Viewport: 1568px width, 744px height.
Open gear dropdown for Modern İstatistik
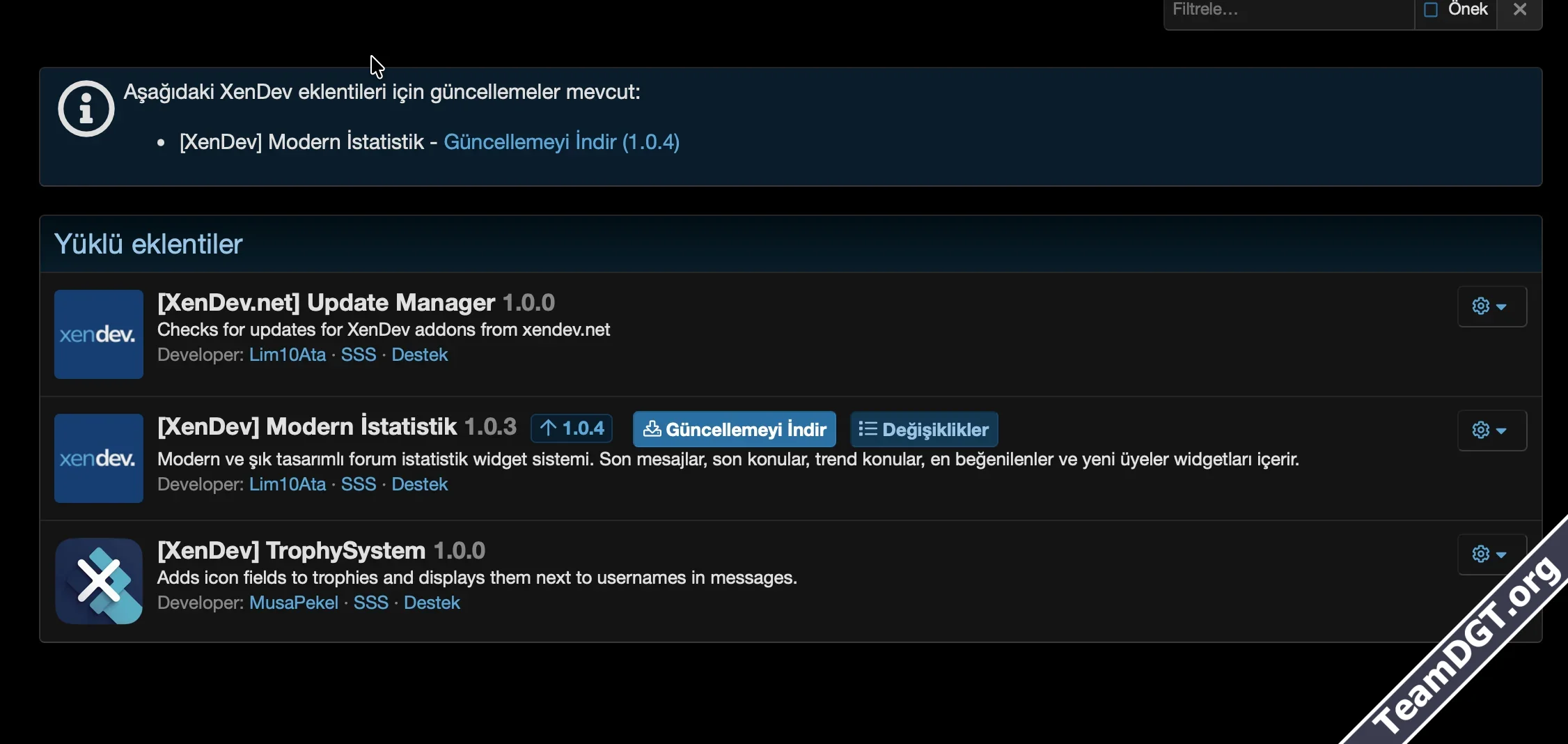point(1491,431)
